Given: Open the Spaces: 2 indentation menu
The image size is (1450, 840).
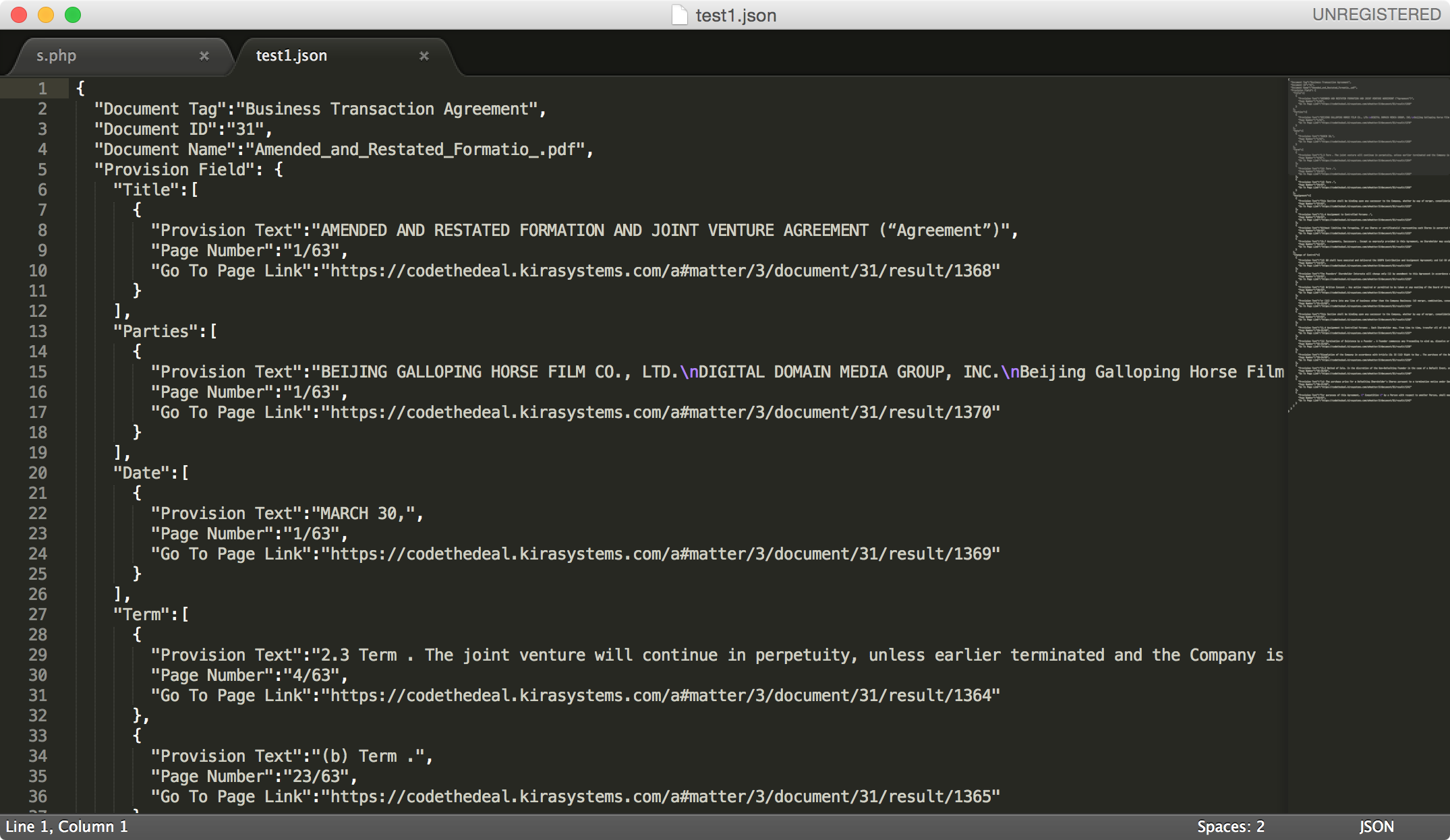Looking at the screenshot, I should coord(1230,827).
